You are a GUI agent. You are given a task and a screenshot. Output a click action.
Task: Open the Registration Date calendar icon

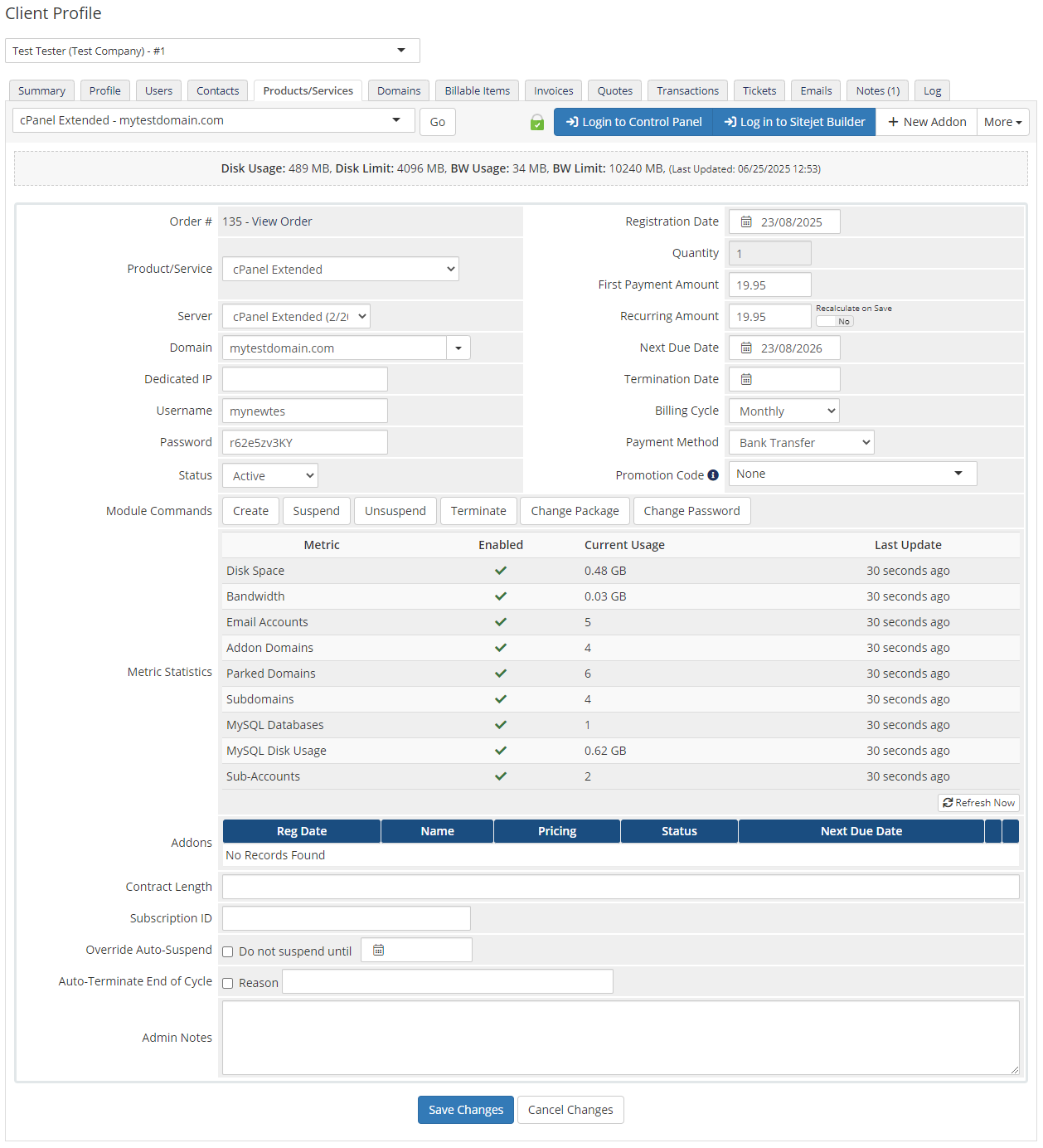pos(746,222)
